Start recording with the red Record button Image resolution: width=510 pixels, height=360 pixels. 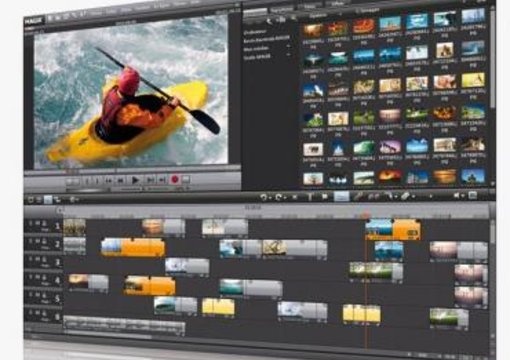point(175,180)
